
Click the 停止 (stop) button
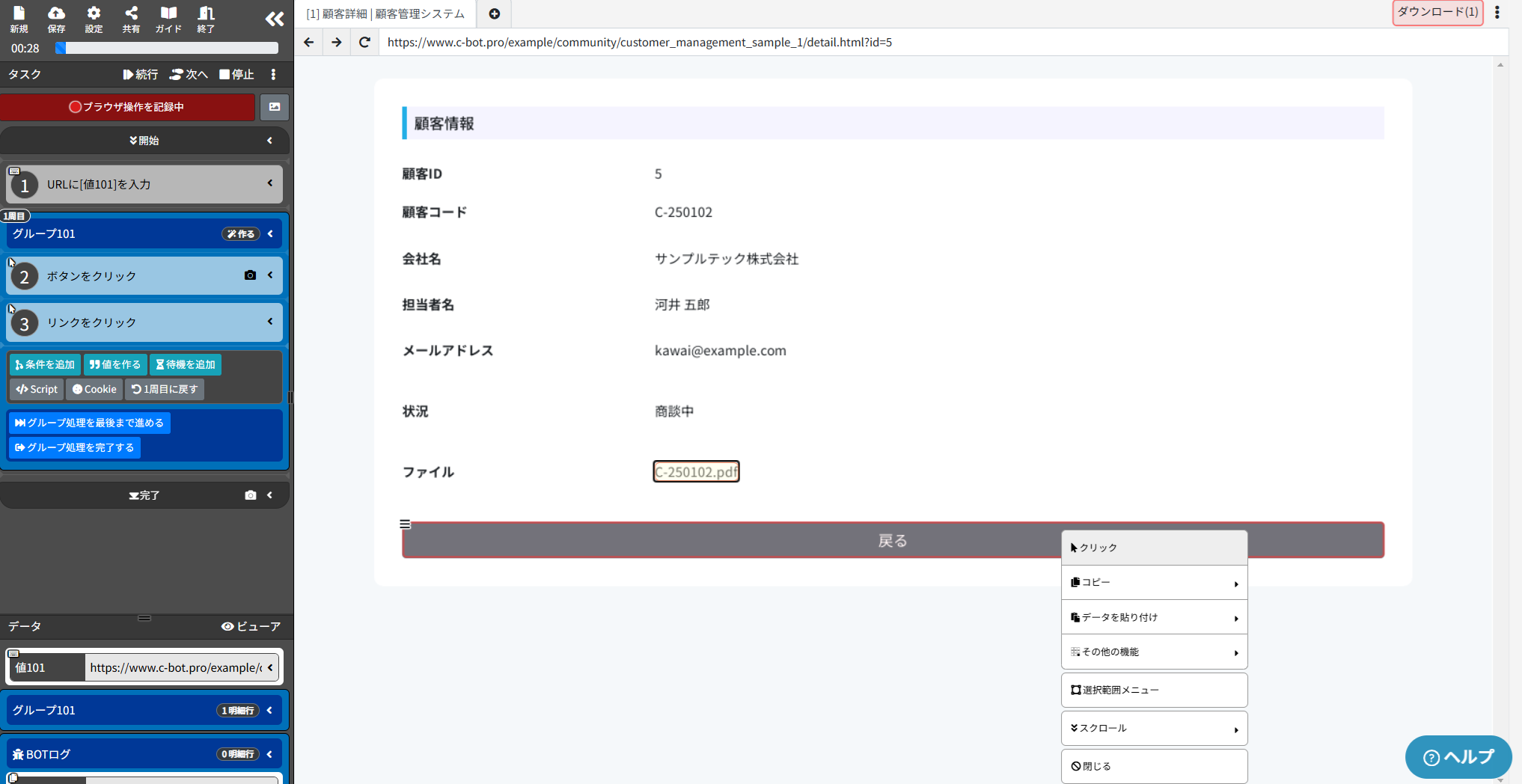coord(236,74)
